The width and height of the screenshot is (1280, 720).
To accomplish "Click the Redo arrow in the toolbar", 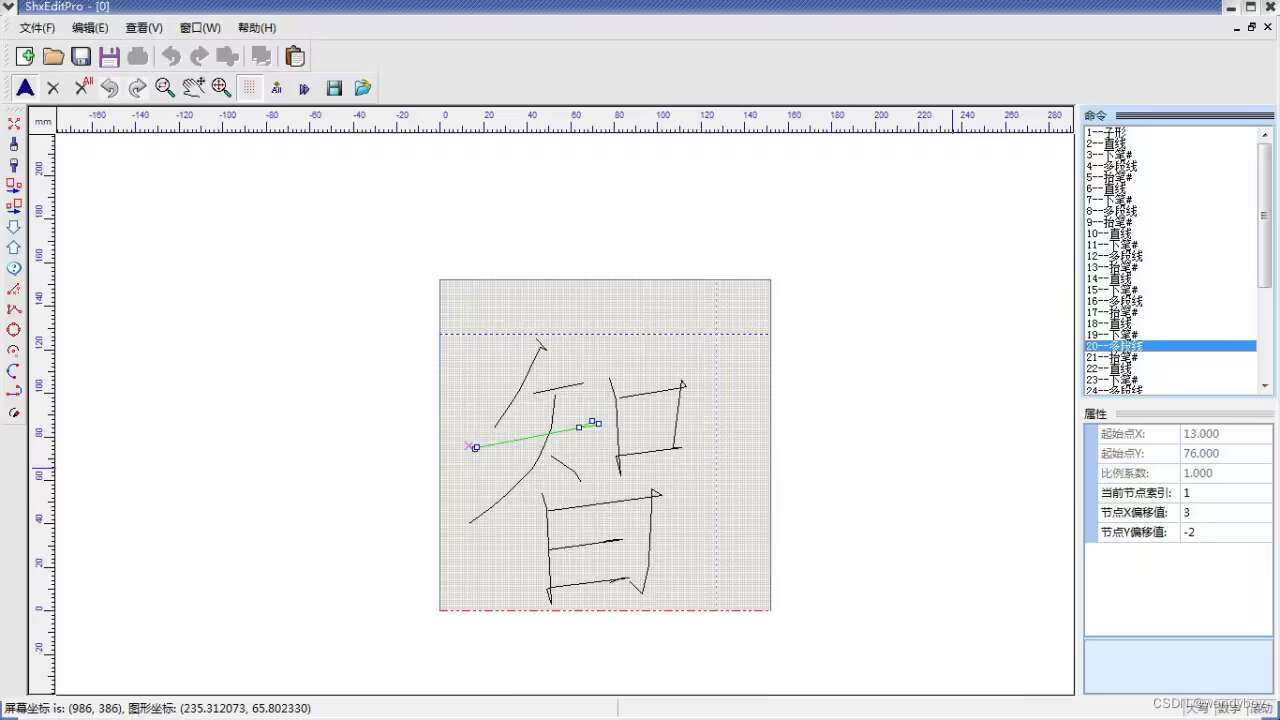I will (198, 55).
